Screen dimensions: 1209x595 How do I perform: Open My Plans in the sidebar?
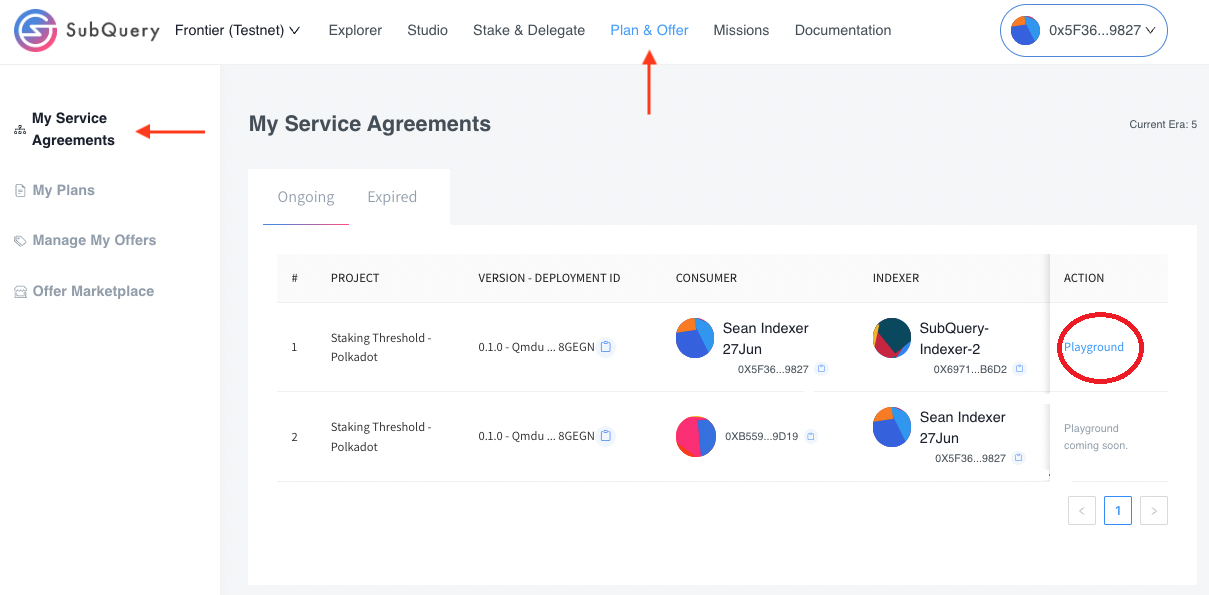(63, 190)
